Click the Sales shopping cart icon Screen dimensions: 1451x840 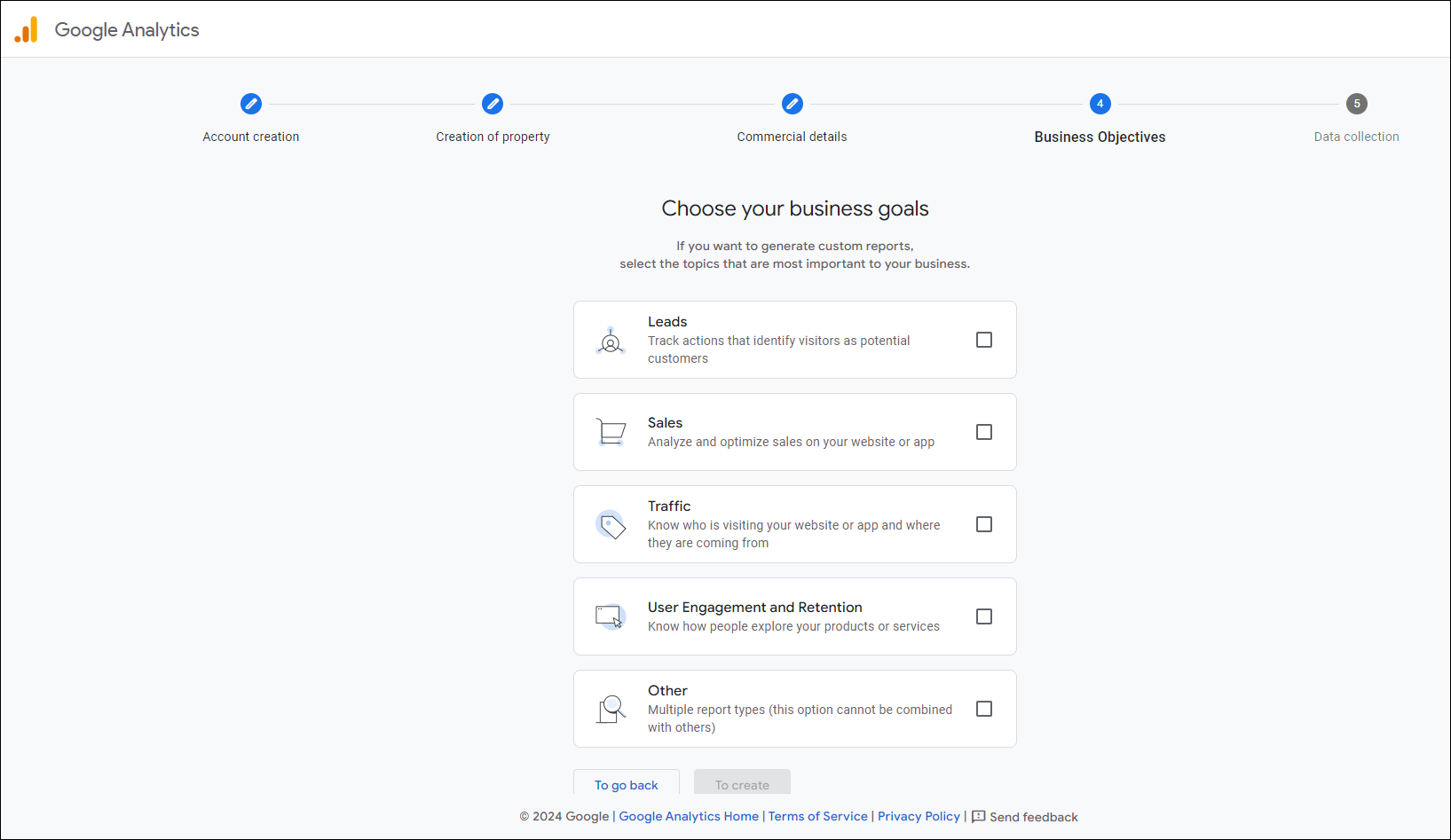611,432
